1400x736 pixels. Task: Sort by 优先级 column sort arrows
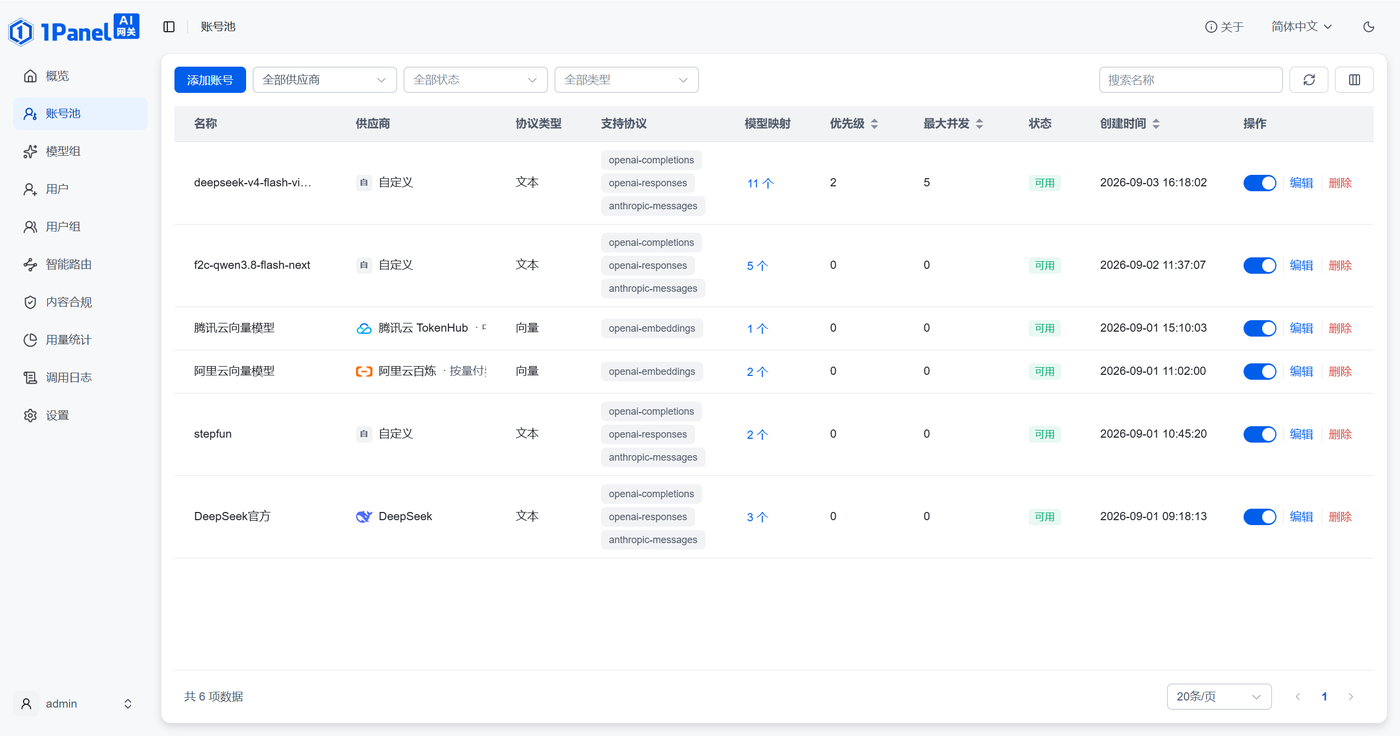click(874, 124)
